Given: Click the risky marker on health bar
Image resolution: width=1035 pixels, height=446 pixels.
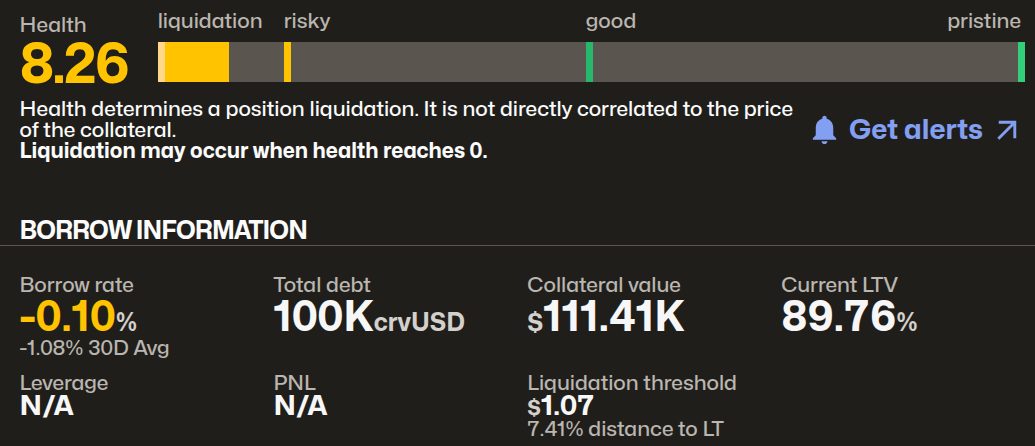Looking at the screenshot, I should click(x=287, y=62).
